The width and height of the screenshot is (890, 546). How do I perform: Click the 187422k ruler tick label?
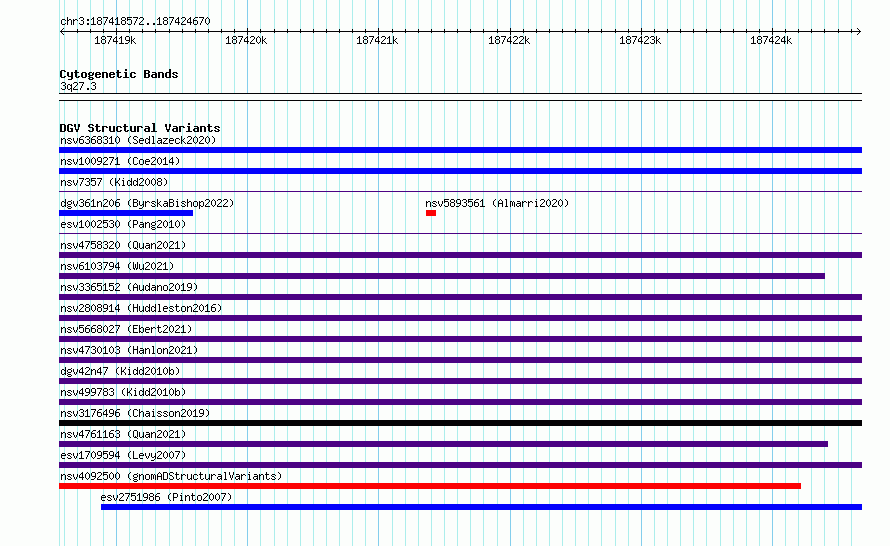(x=509, y=40)
